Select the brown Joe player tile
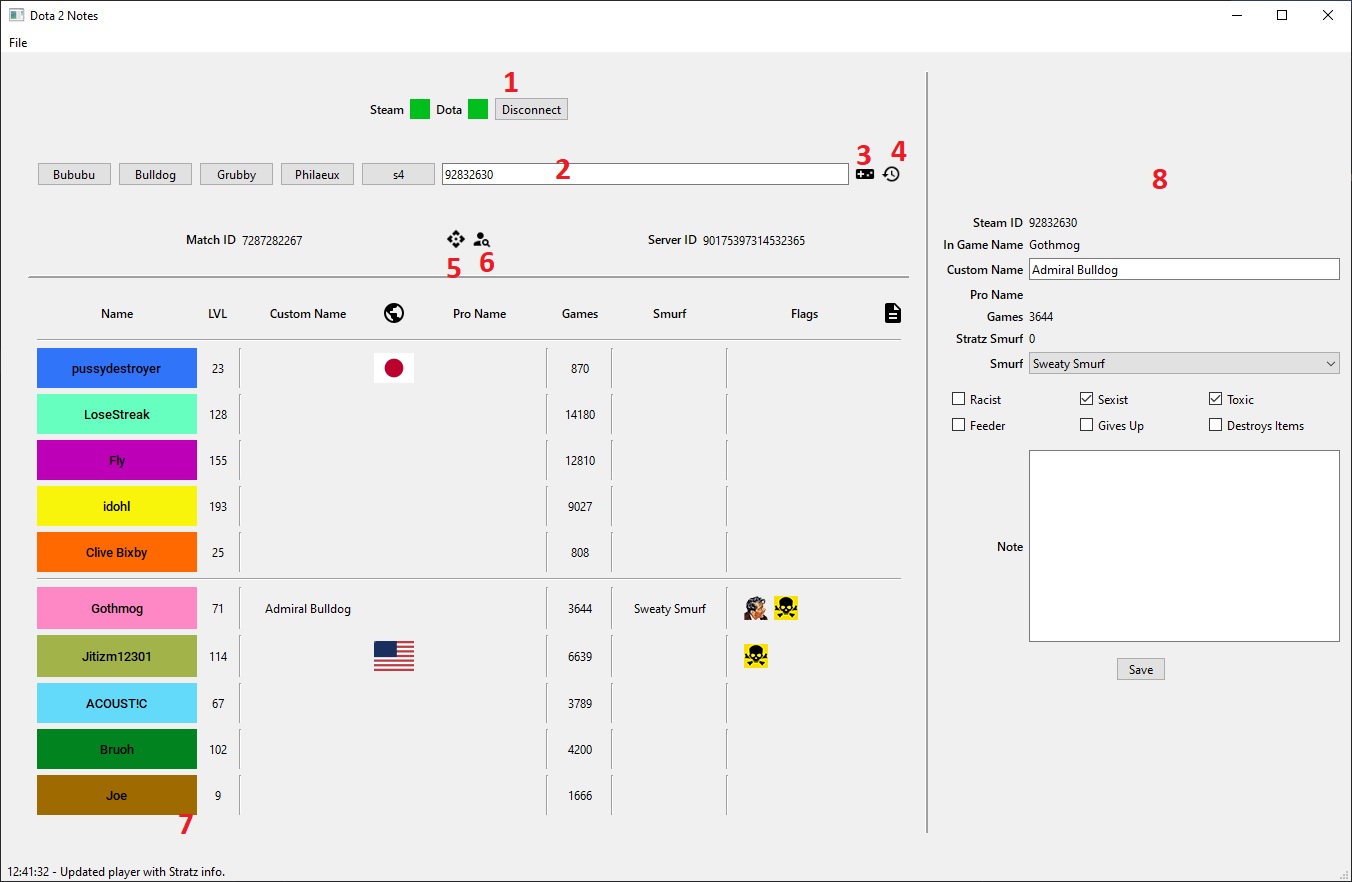The width and height of the screenshot is (1352, 882). (117, 795)
